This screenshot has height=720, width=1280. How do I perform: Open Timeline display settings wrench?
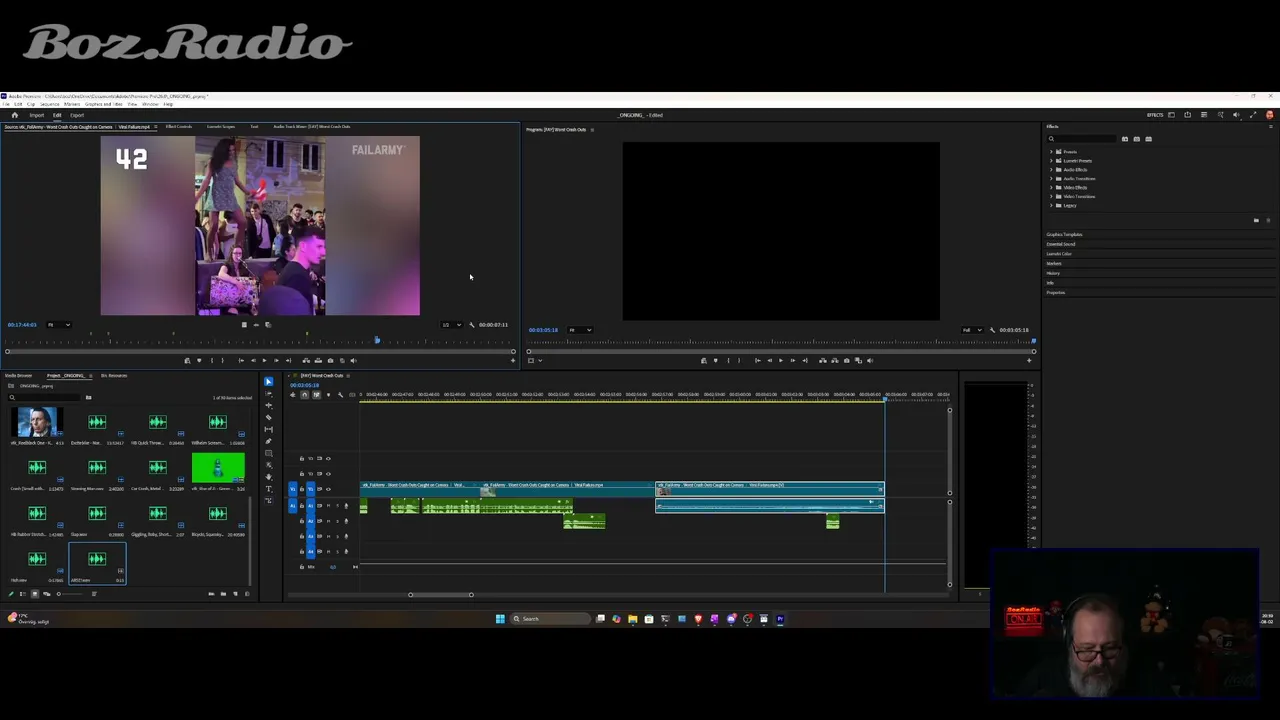pyautogui.click(x=340, y=395)
